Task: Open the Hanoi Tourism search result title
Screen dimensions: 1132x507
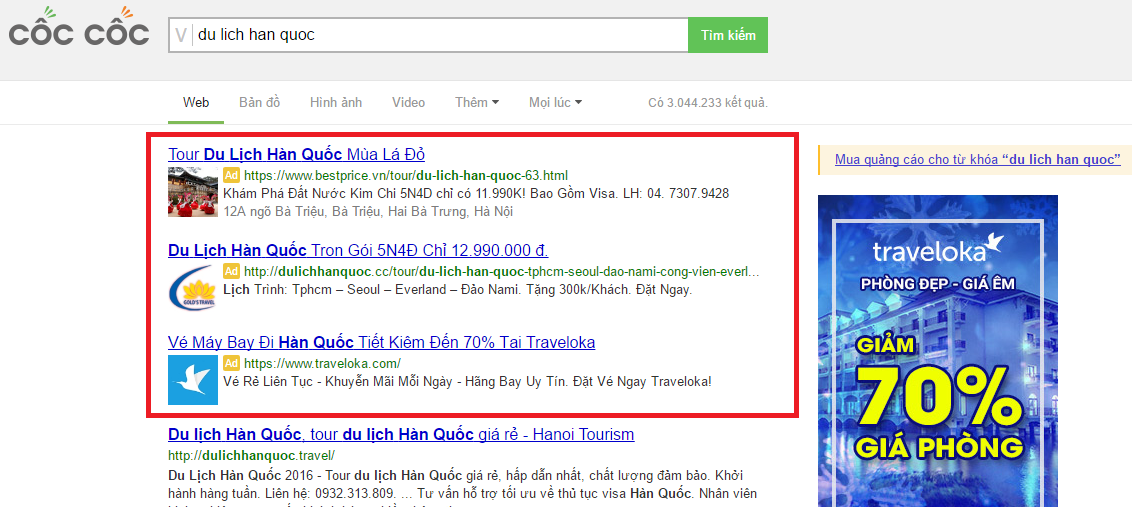Action: [x=401, y=435]
